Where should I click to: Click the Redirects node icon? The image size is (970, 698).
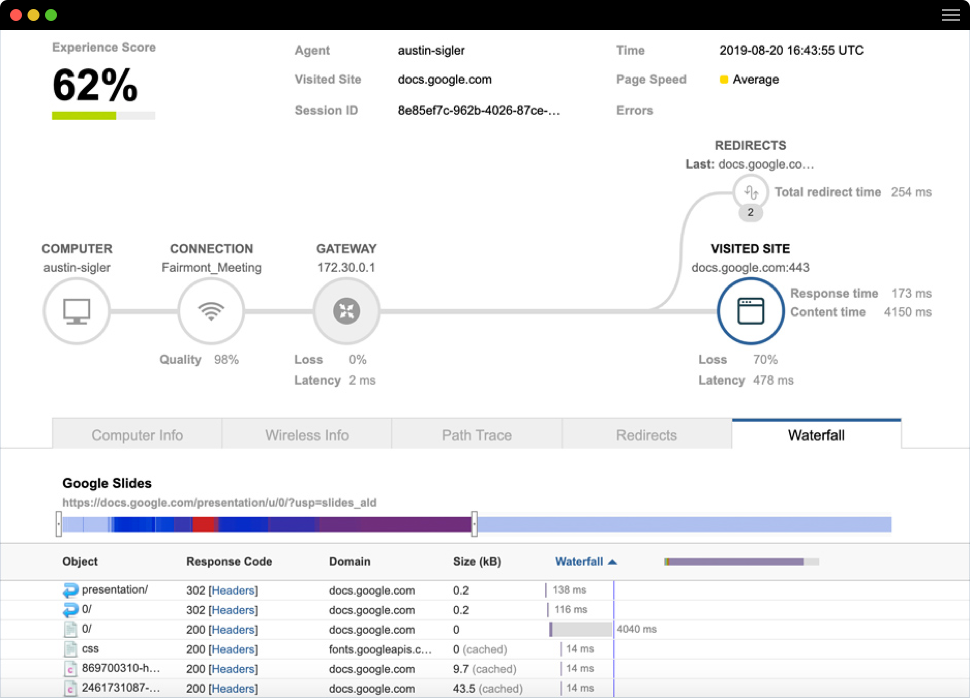751,191
